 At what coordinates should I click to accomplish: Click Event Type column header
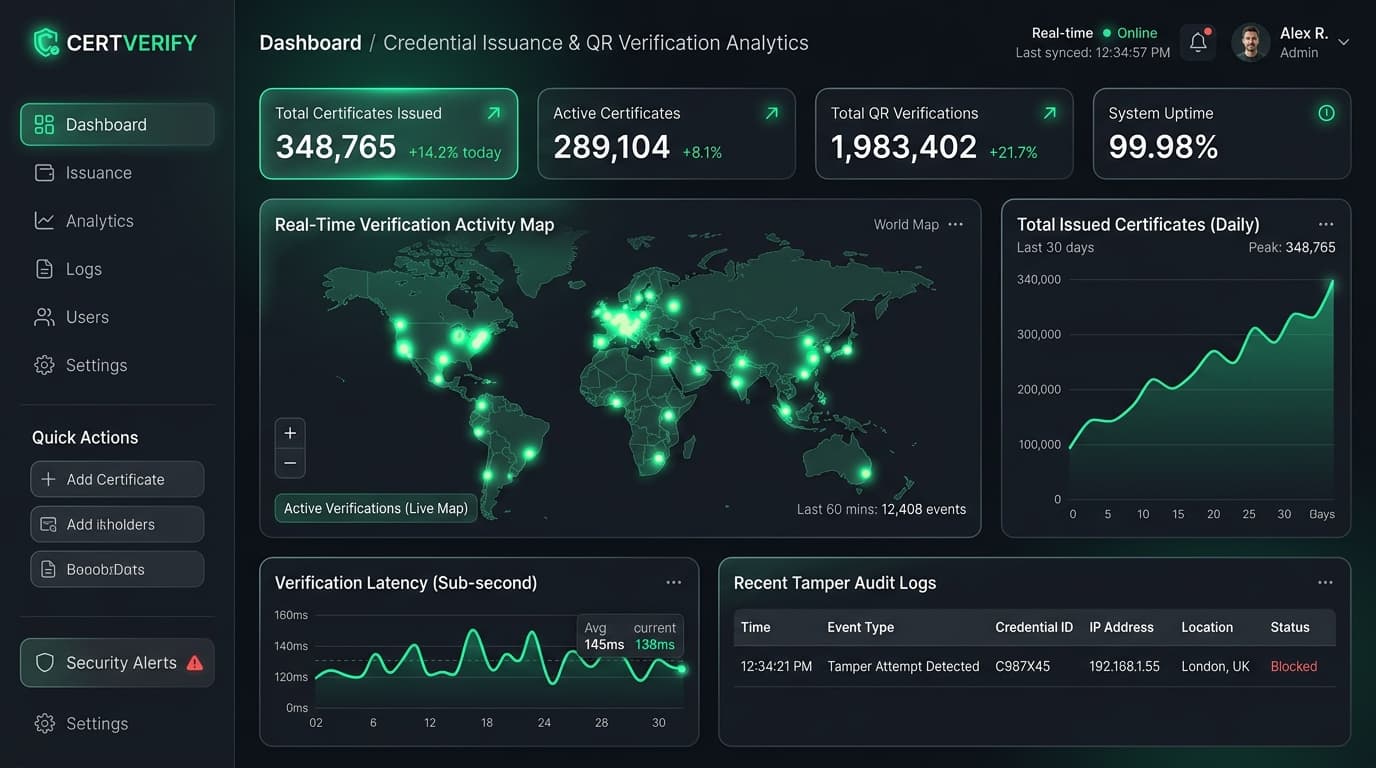pos(861,627)
